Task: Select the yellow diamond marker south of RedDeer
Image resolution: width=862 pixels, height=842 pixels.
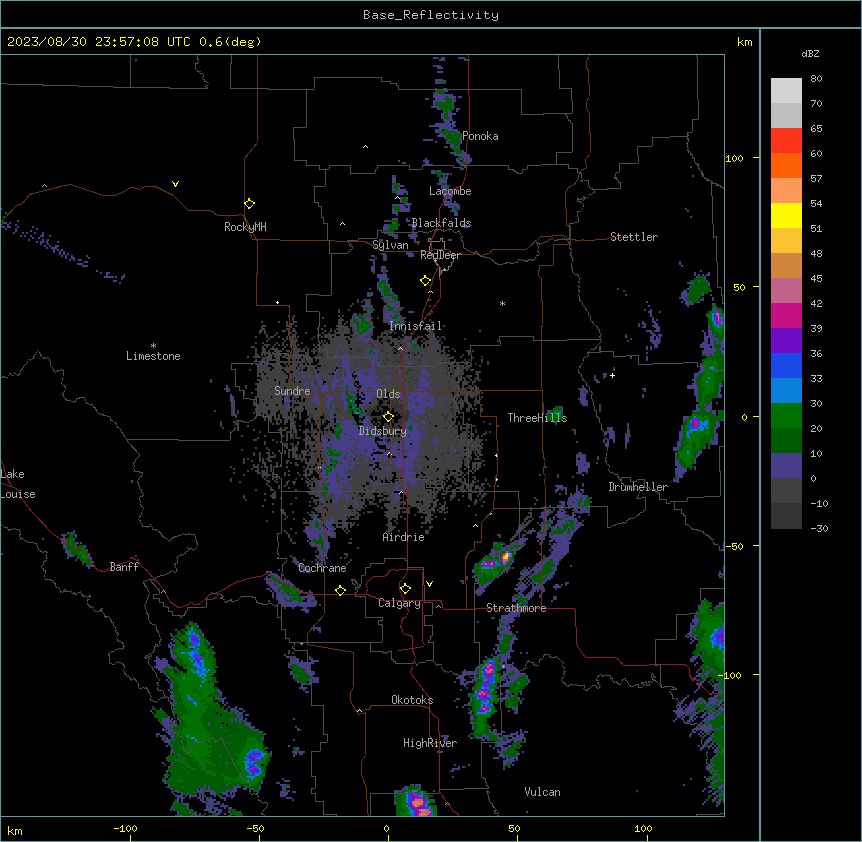Action: (426, 281)
